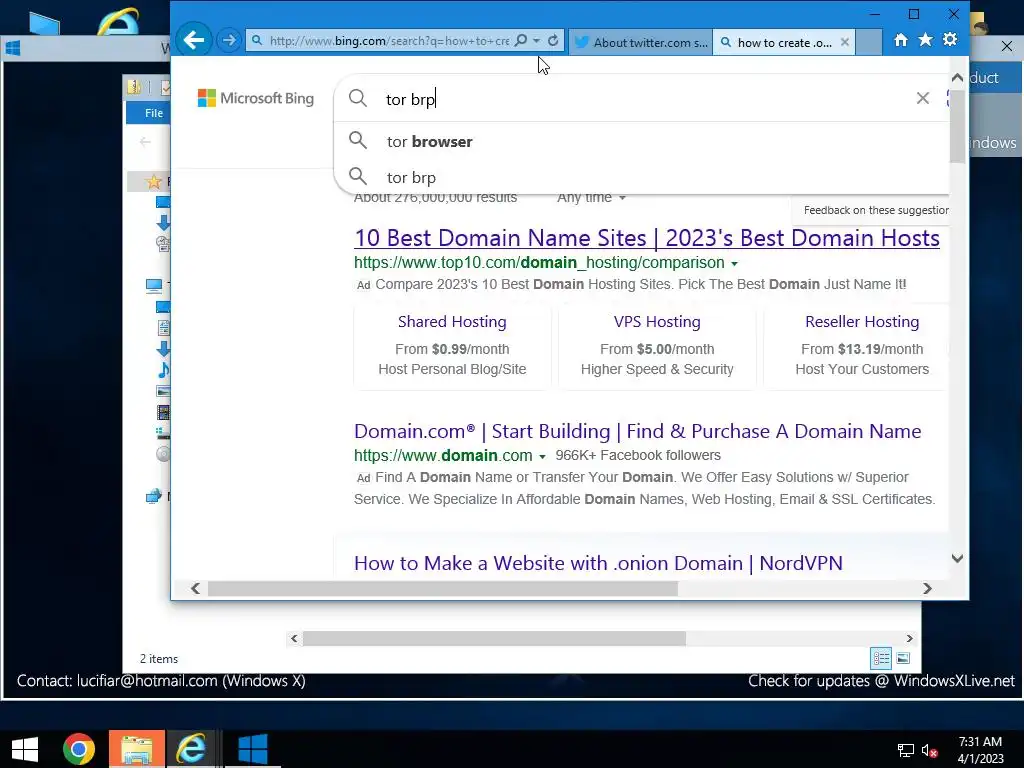The image size is (1024, 768).
Task: Click Explorer horizontal scrollbar left arrow
Action: point(294,639)
